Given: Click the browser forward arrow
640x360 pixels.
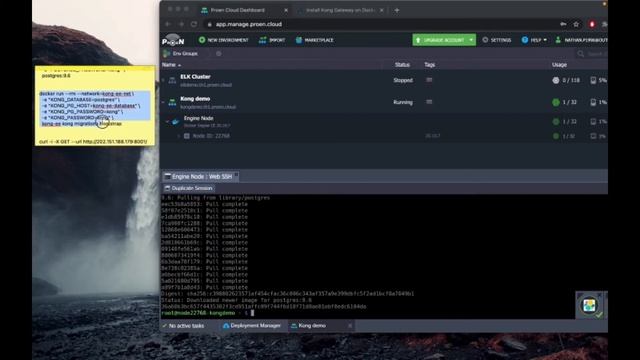Looking at the screenshot, I should (x=181, y=24).
